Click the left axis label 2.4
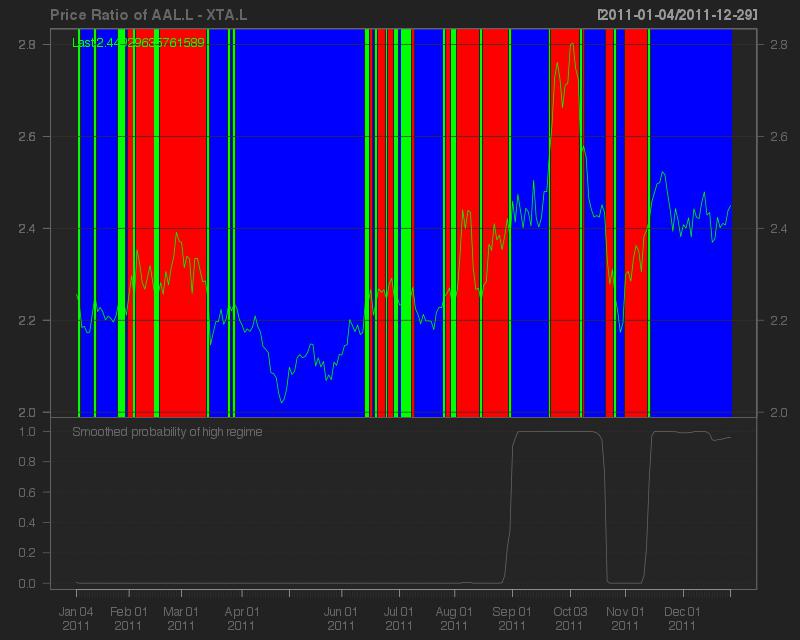Viewport: 800px width, 640px height. coord(27,228)
